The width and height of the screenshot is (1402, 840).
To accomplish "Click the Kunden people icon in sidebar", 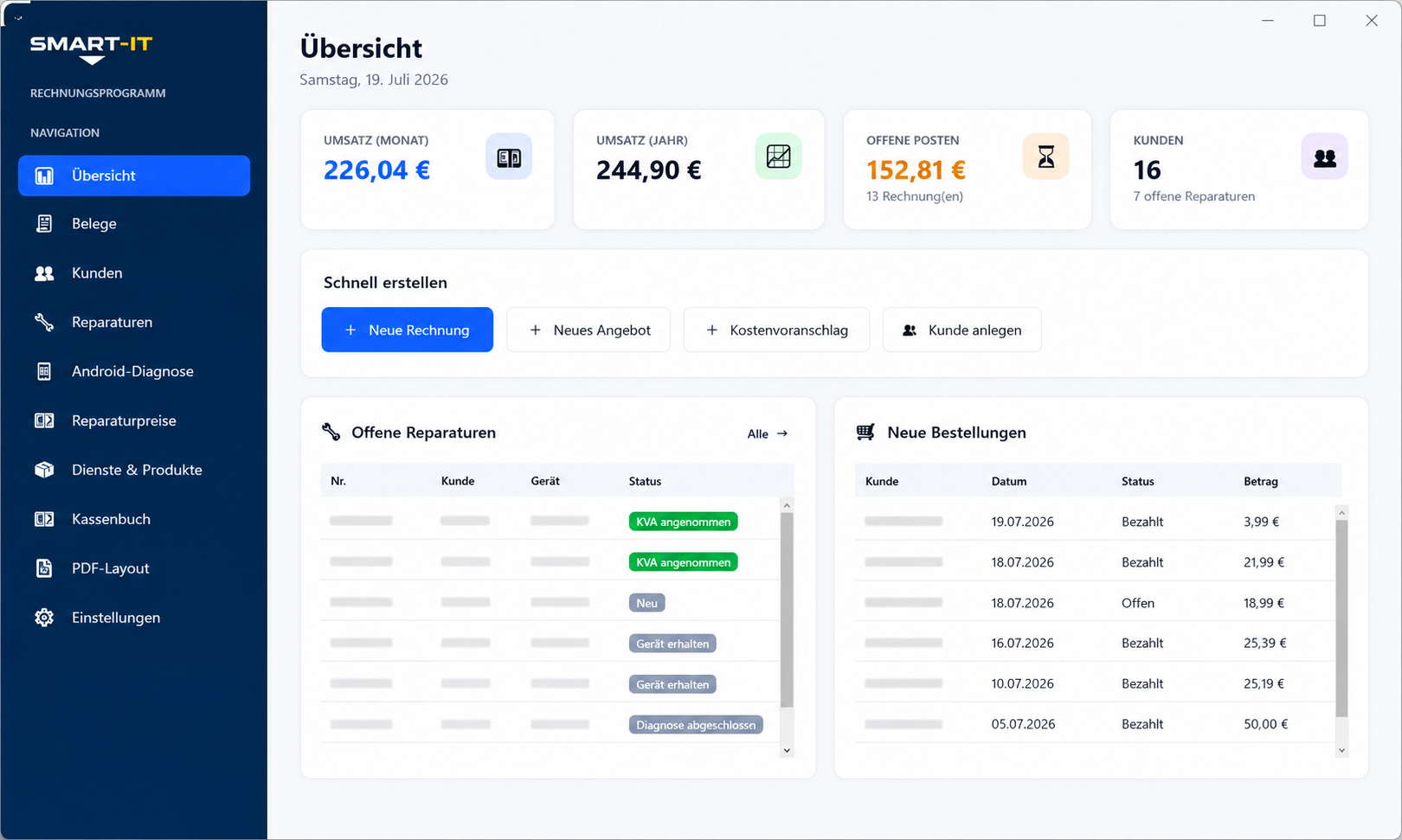I will click(x=44, y=273).
